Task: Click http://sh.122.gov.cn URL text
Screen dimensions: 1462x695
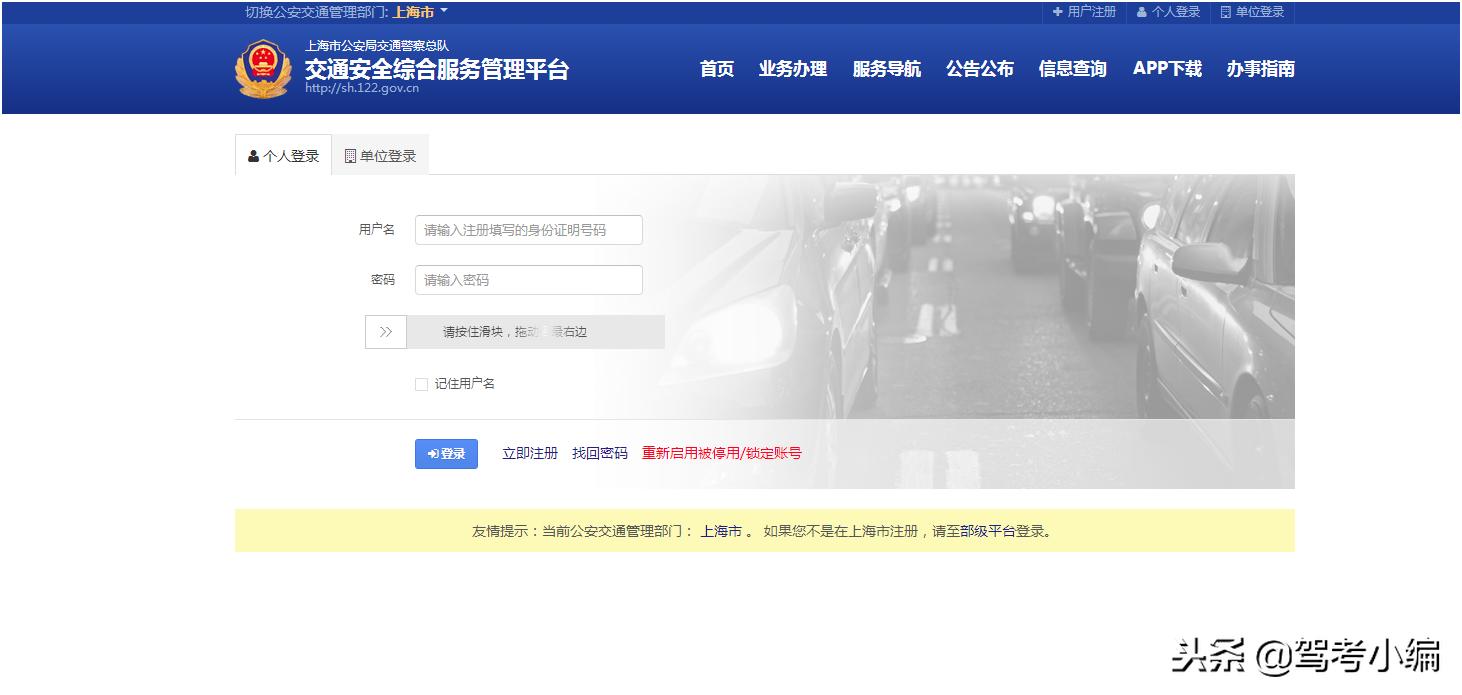Action: [x=362, y=88]
